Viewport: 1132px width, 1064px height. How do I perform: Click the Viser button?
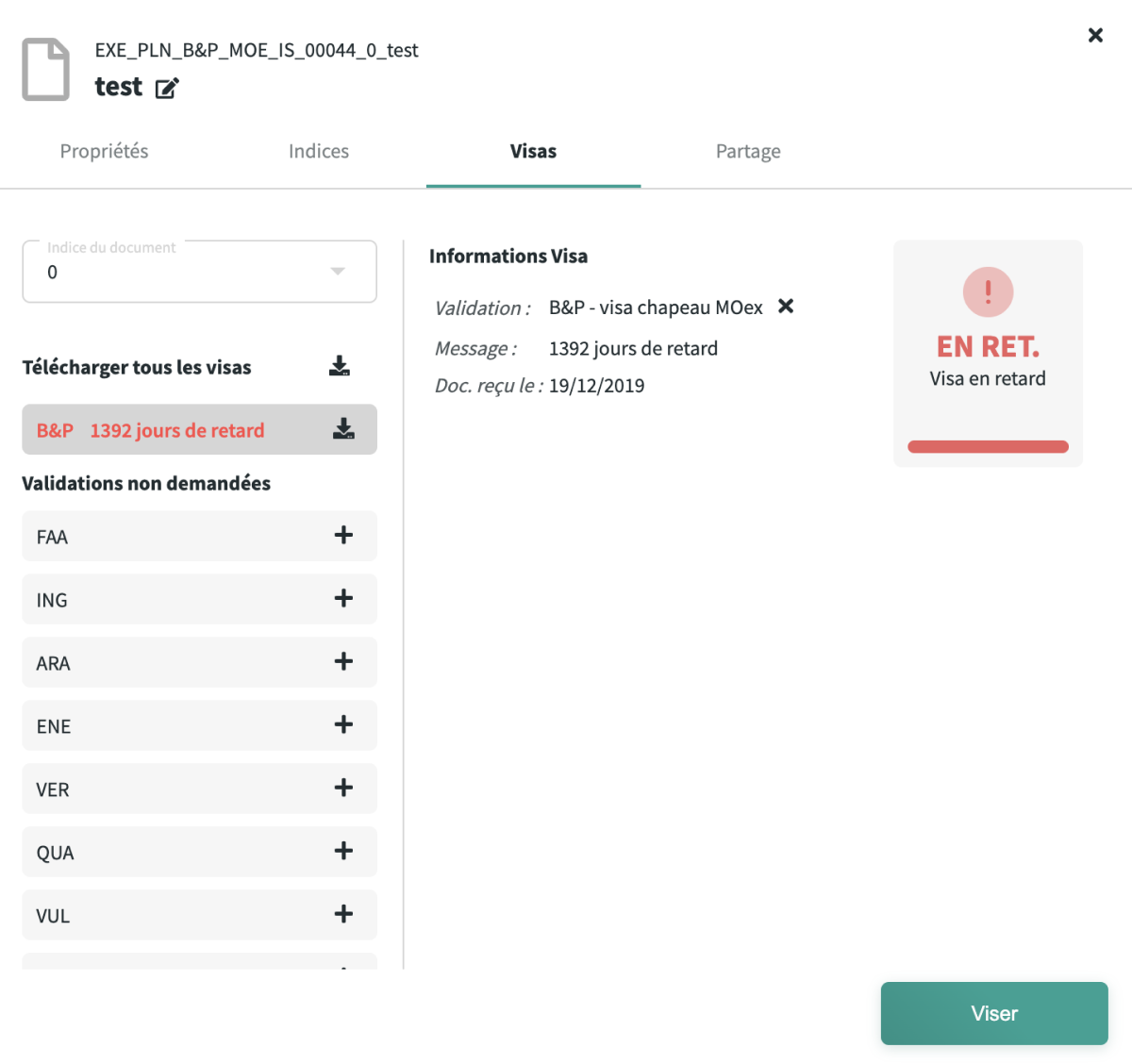994,1013
